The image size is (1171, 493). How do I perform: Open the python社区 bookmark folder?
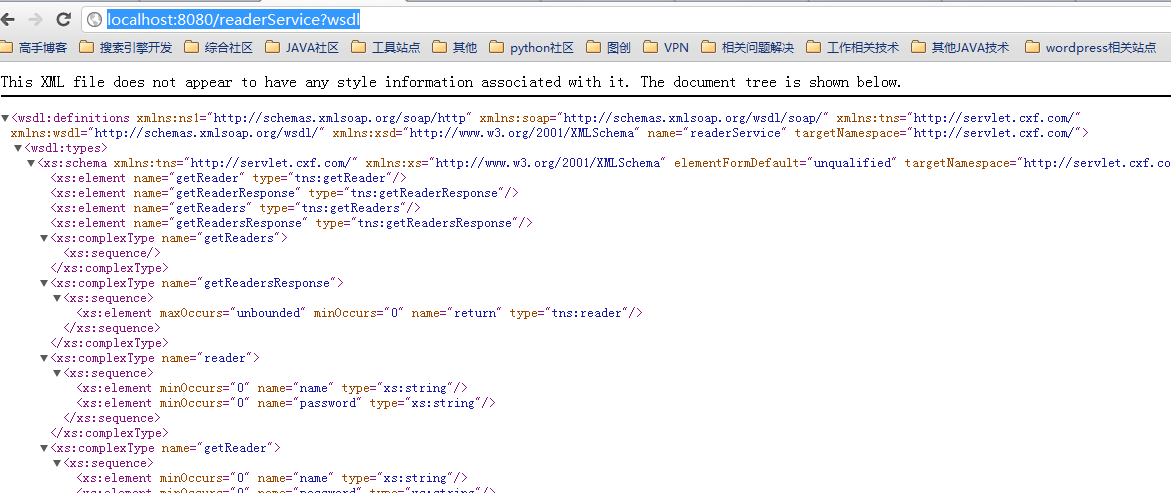click(x=532, y=48)
